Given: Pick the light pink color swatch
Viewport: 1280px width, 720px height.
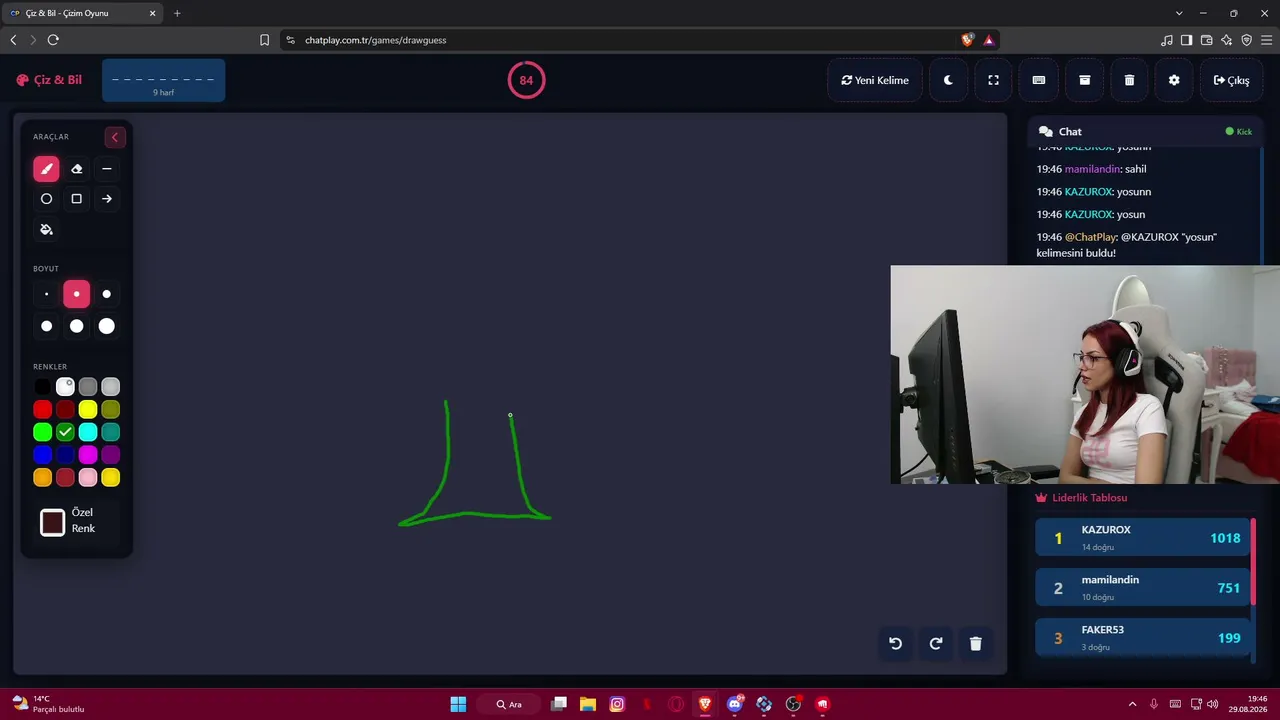Looking at the screenshot, I should pos(88,478).
